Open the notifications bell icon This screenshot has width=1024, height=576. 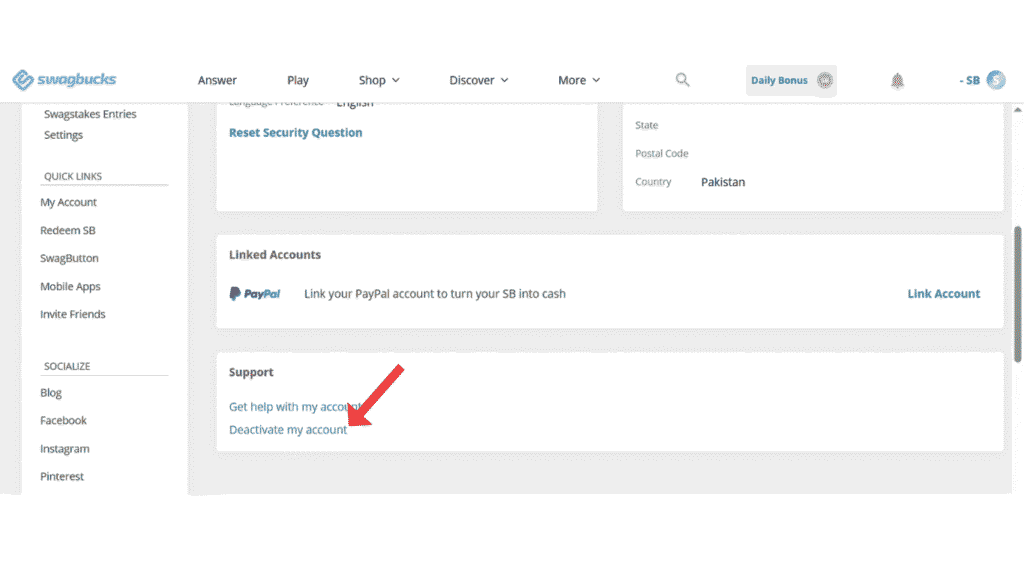tap(897, 80)
